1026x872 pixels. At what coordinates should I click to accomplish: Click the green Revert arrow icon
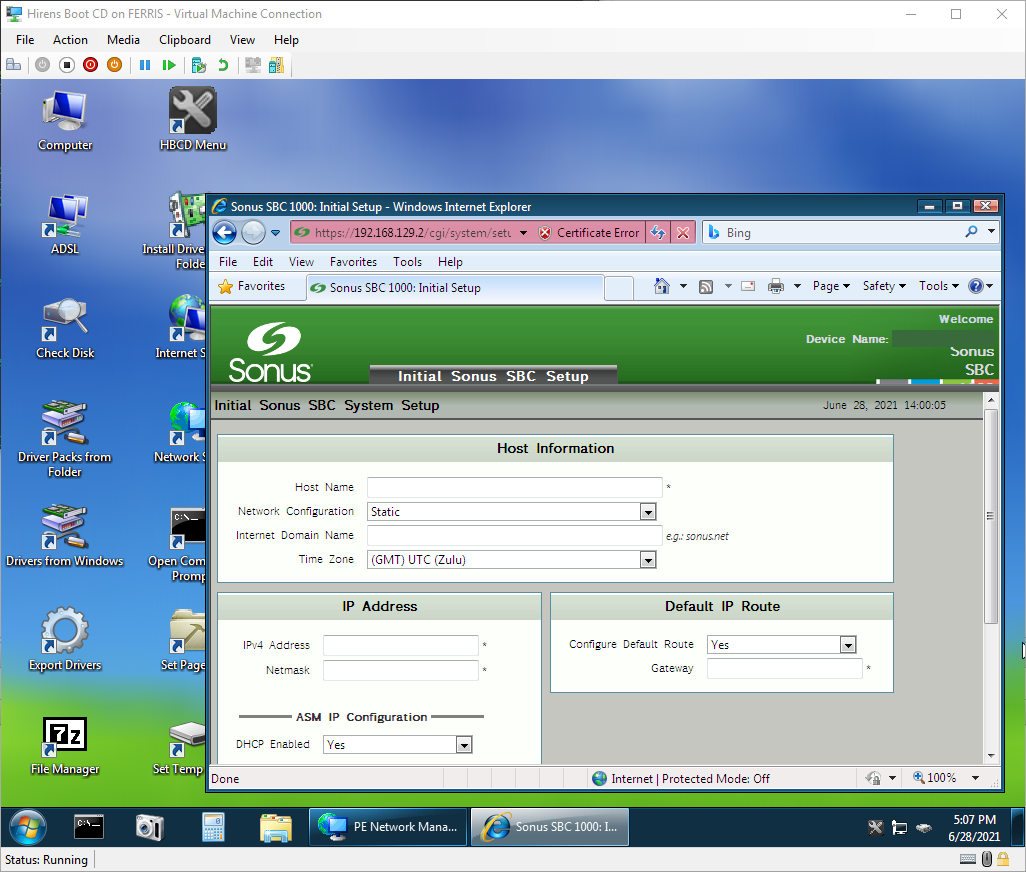click(x=223, y=65)
